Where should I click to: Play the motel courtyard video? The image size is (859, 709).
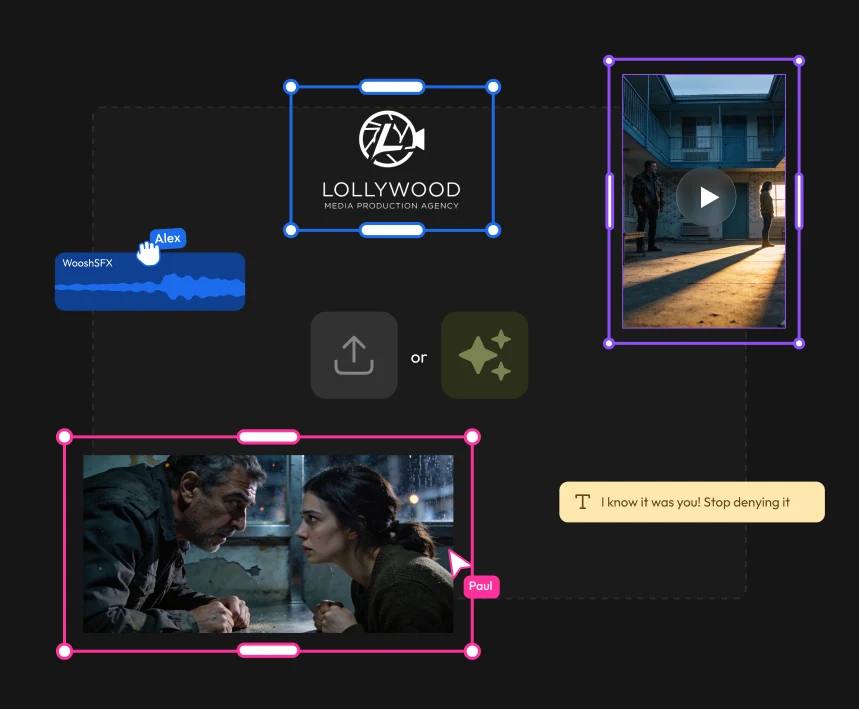click(706, 197)
